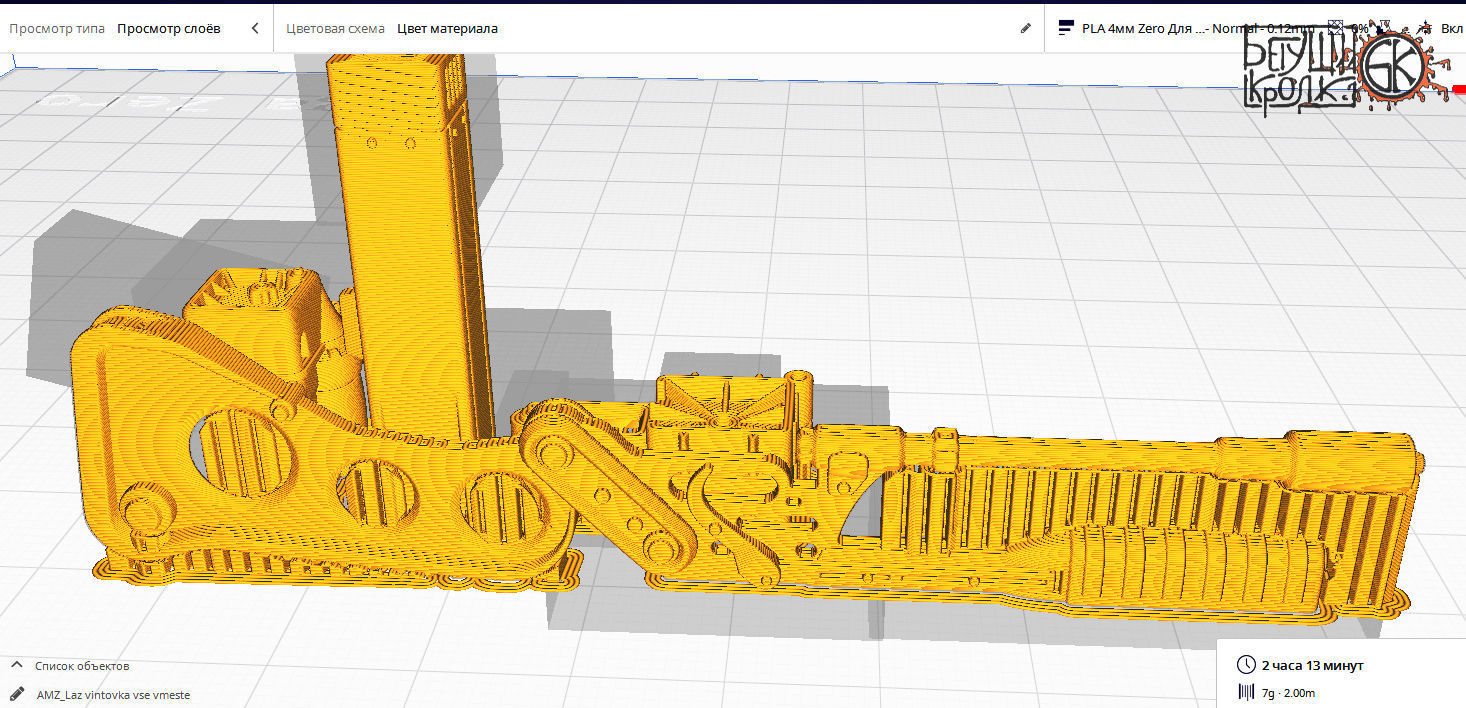Click the support structures icon in settings bar
The image size is (1466, 708).
1385,27
